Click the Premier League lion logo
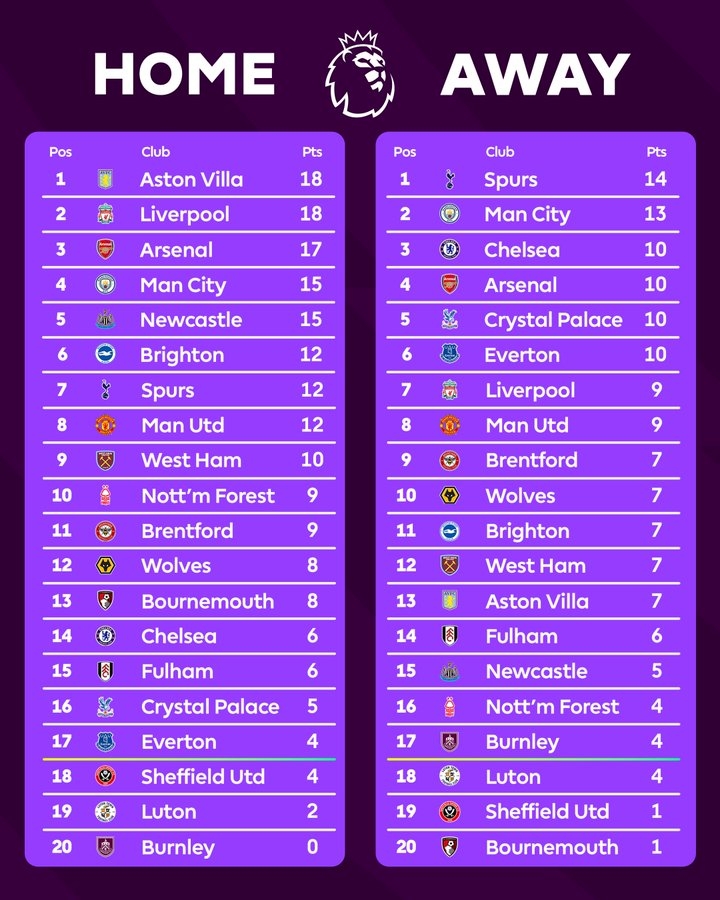The width and height of the screenshot is (720, 900). click(x=360, y=74)
